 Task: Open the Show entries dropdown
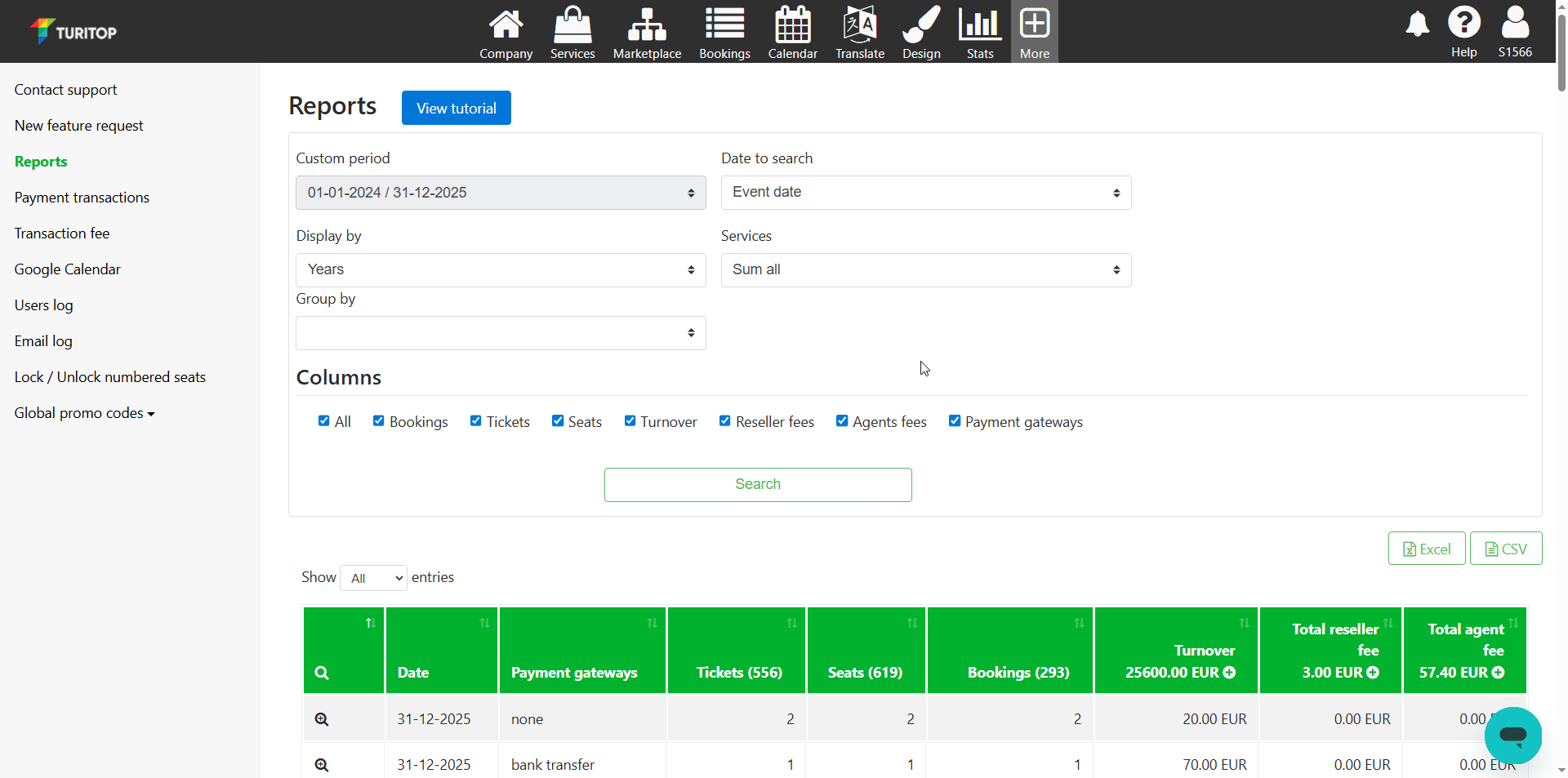pos(373,578)
